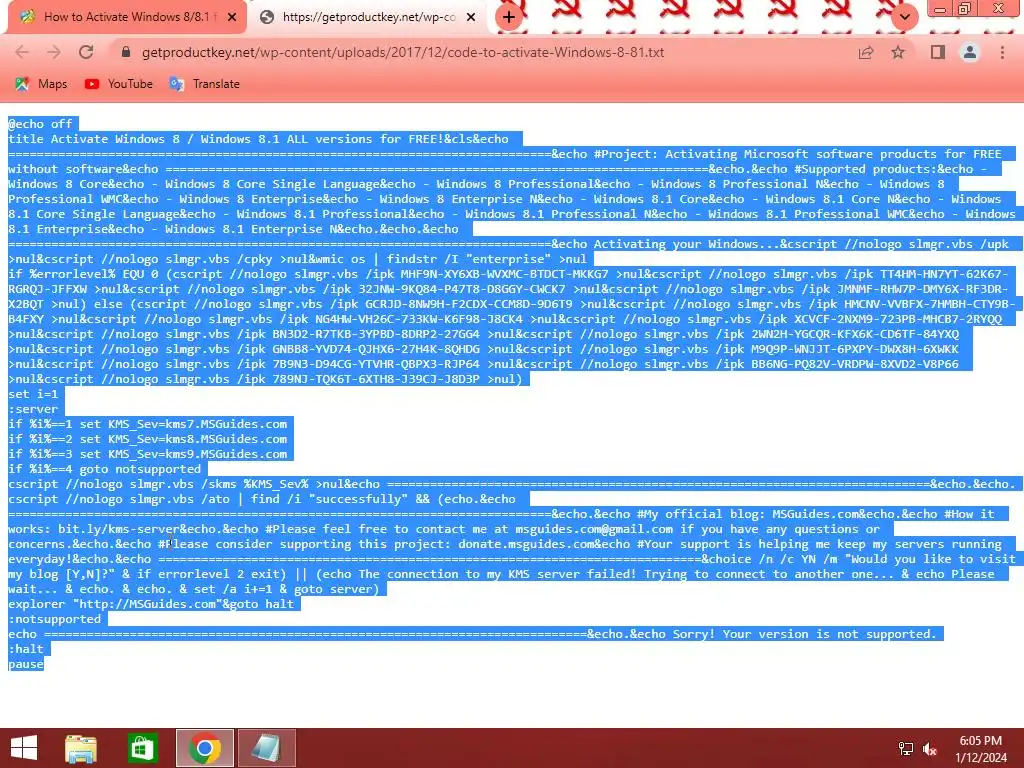The width and height of the screenshot is (1024, 768).
Task: Open the Translate bookmark
Action: (204, 84)
